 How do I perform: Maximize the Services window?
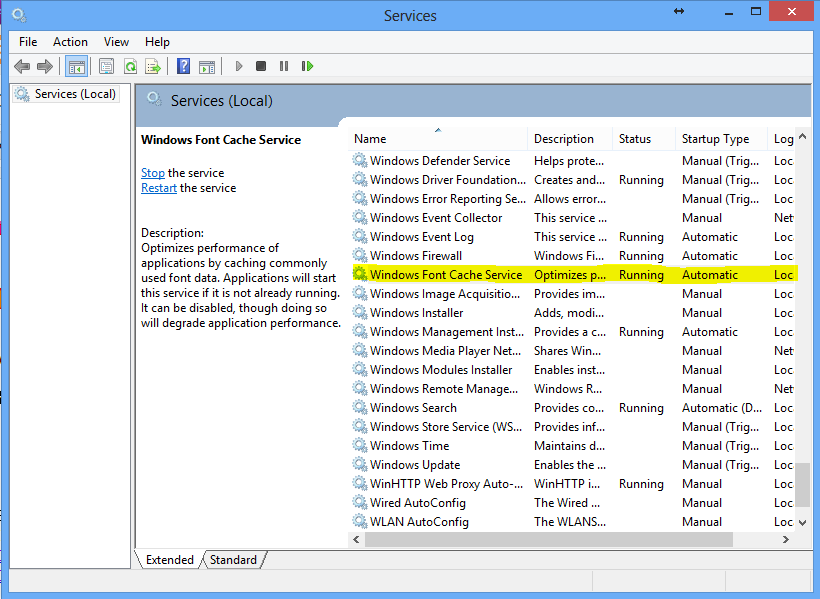(756, 12)
